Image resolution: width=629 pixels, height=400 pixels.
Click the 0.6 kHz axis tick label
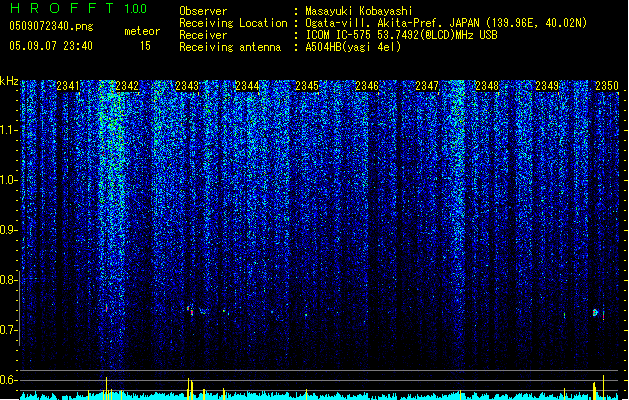(8, 380)
